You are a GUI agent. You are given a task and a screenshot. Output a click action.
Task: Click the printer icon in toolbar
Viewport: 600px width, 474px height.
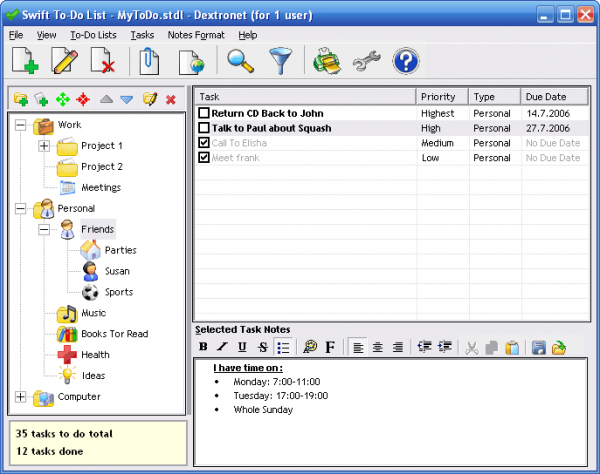[x=326, y=62]
